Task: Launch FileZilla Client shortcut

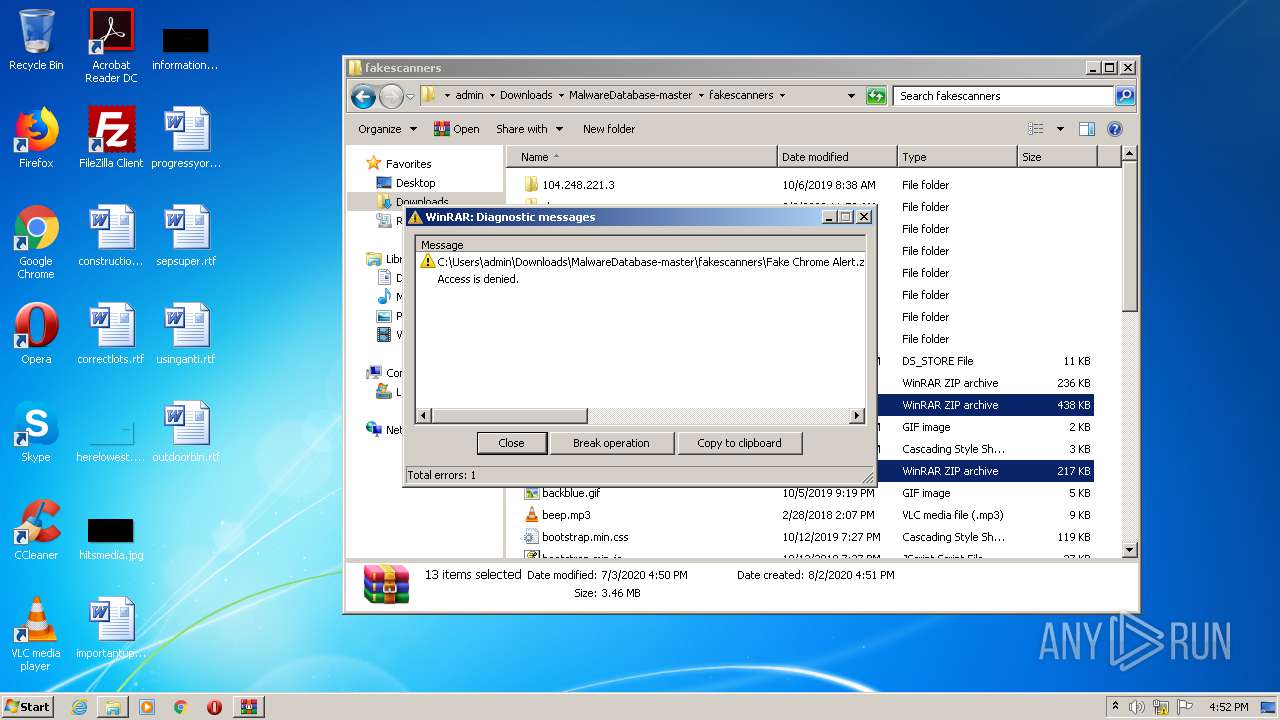Action: pyautogui.click(x=111, y=138)
